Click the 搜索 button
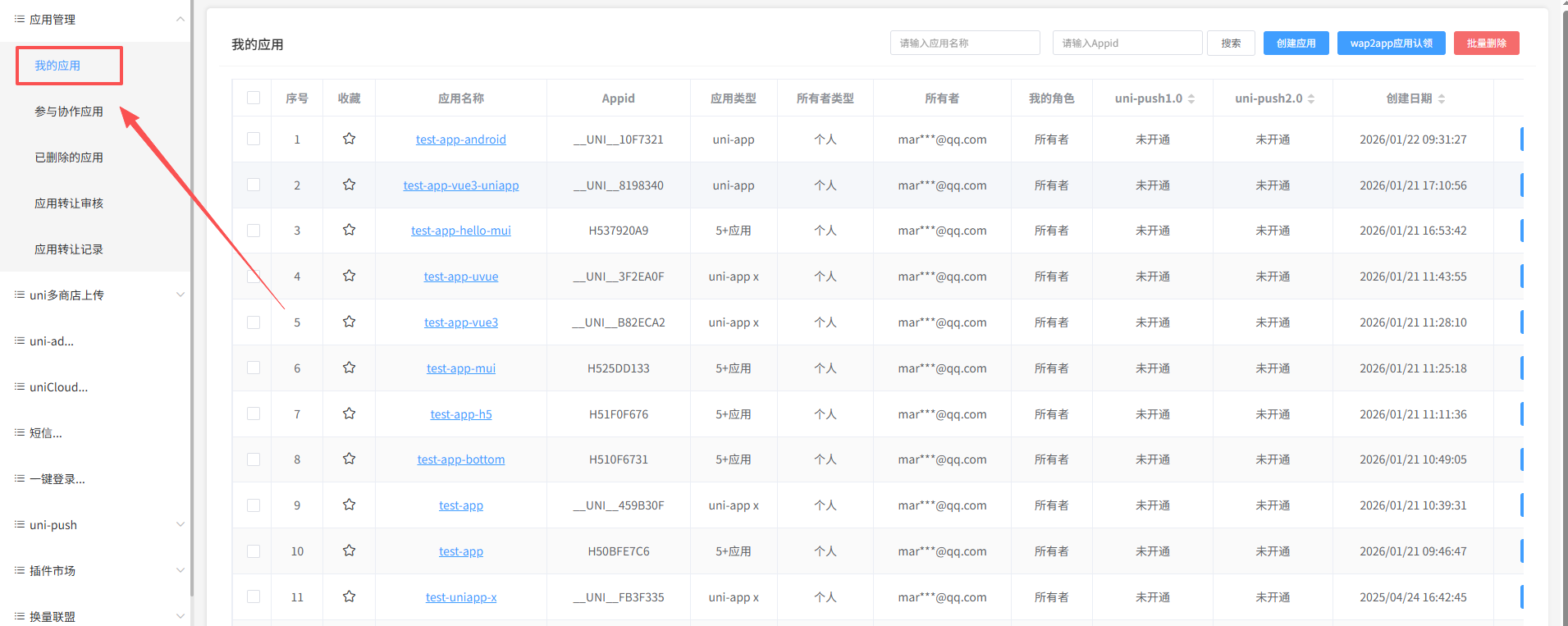The image size is (1568, 626). [x=1231, y=43]
